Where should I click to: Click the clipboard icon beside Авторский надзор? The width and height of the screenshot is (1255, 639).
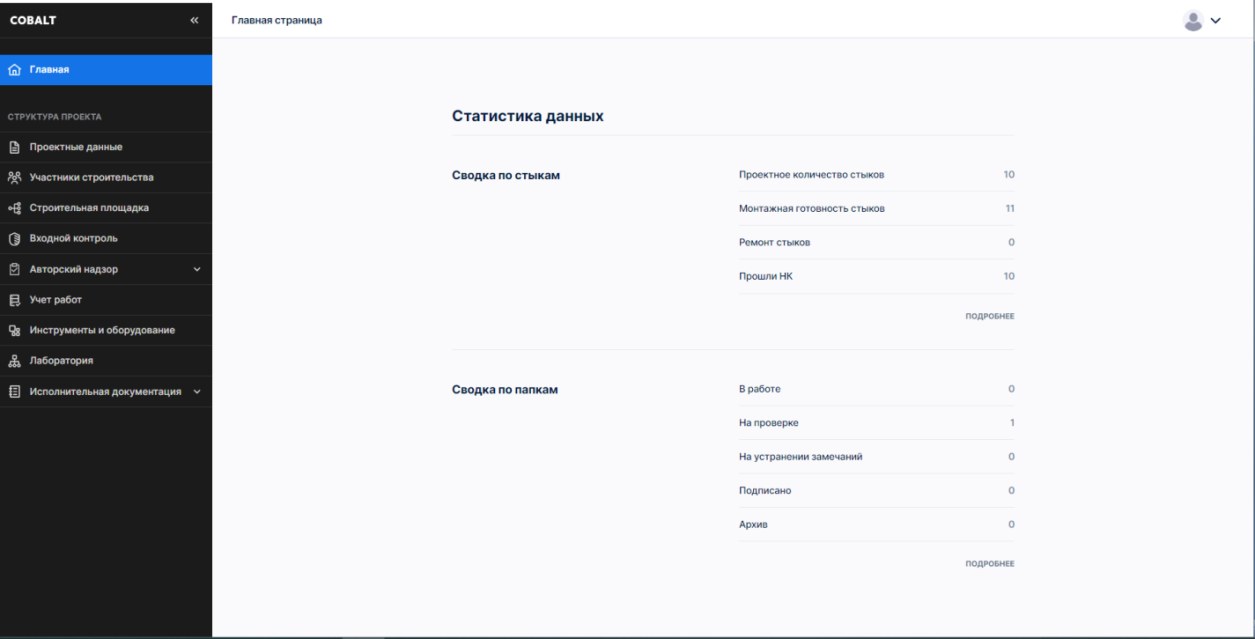pyautogui.click(x=14, y=269)
